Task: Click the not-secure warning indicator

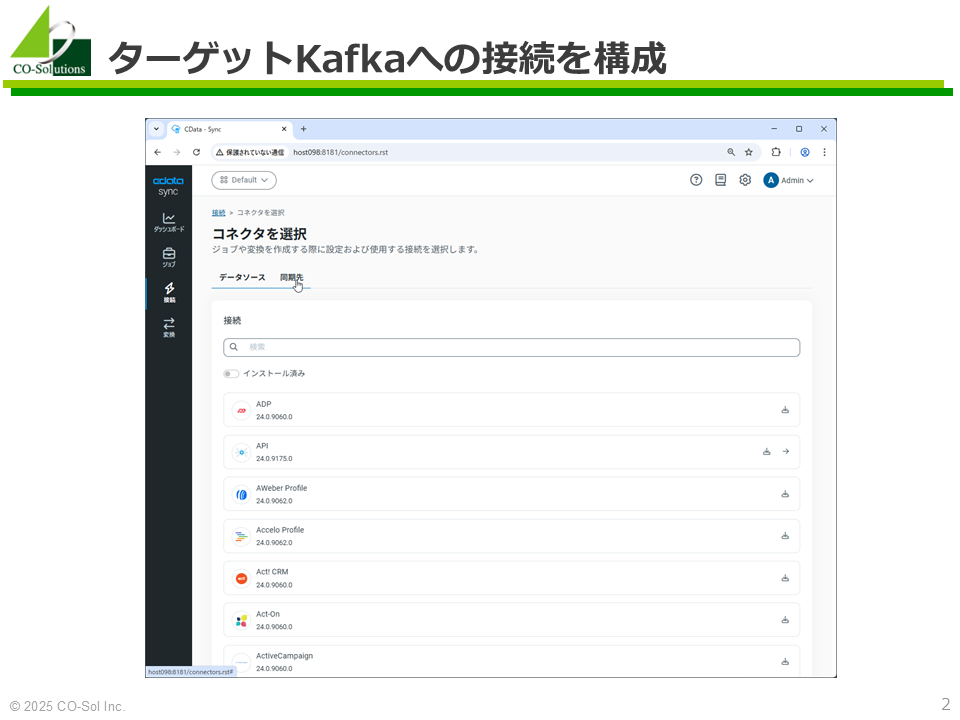Action: pos(250,152)
